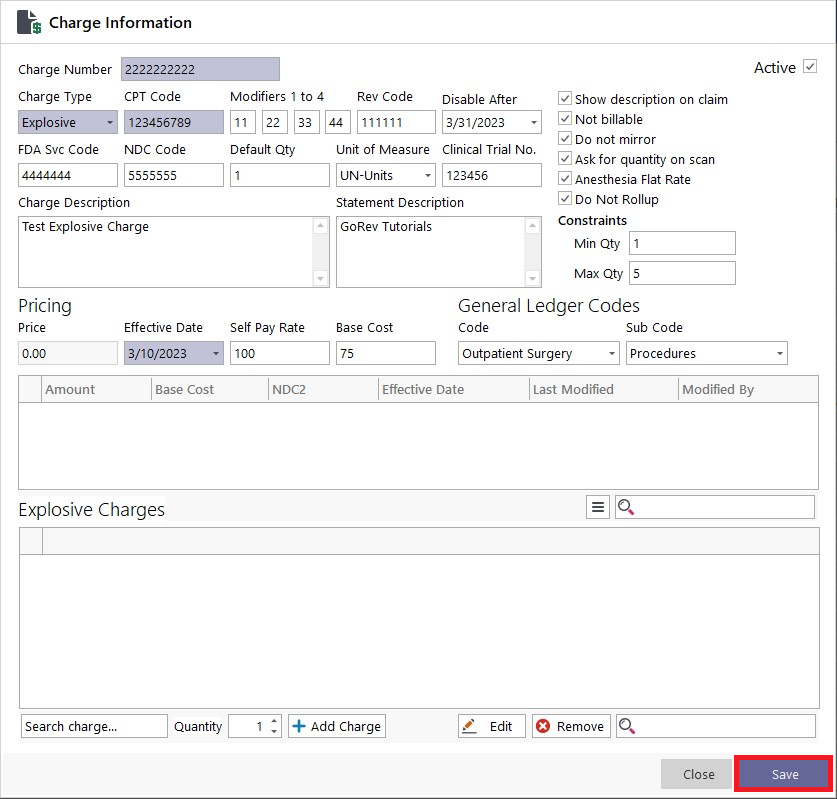The height and width of the screenshot is (799, 837).
Task: Click the Base Cost input field
Action: click(x=385, y=353)
